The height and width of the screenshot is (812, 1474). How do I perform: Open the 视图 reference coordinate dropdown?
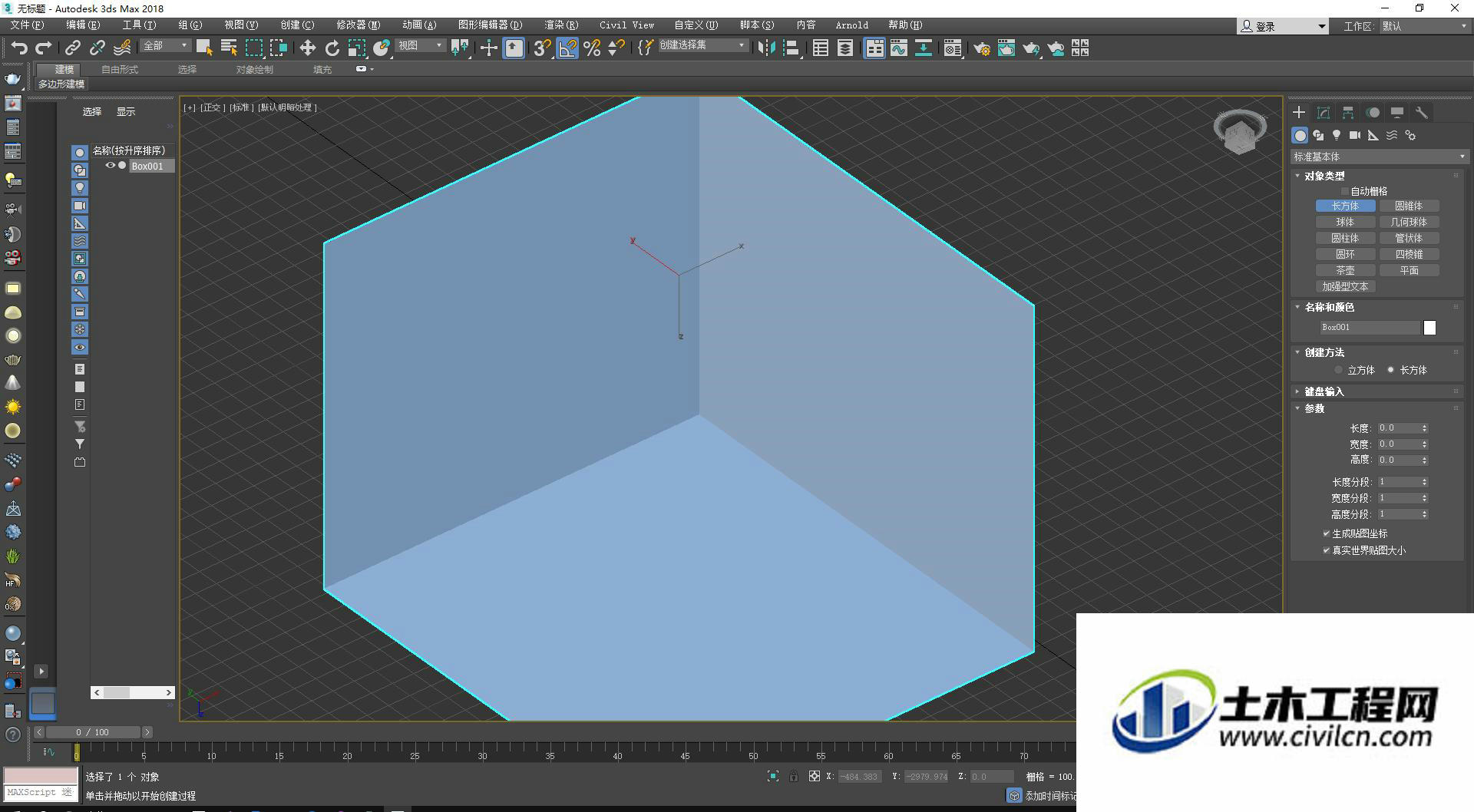(x=421, y=46)
